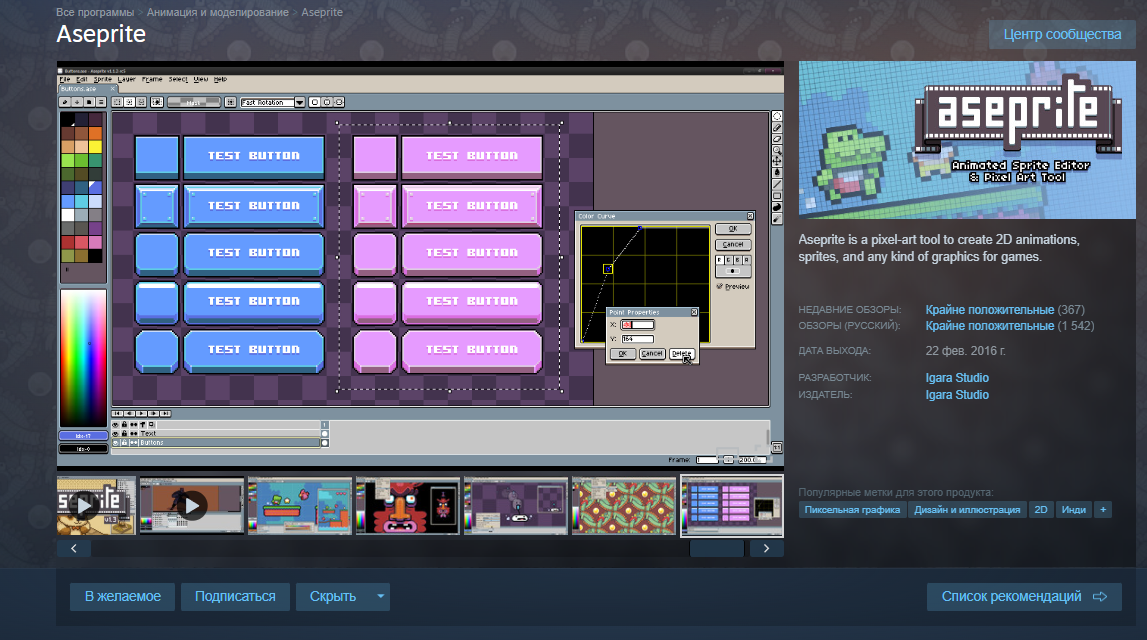Select the Move tool in Aseprite toolbox
The width and height of the screenshot is (1147, 640).
[777, 161]
